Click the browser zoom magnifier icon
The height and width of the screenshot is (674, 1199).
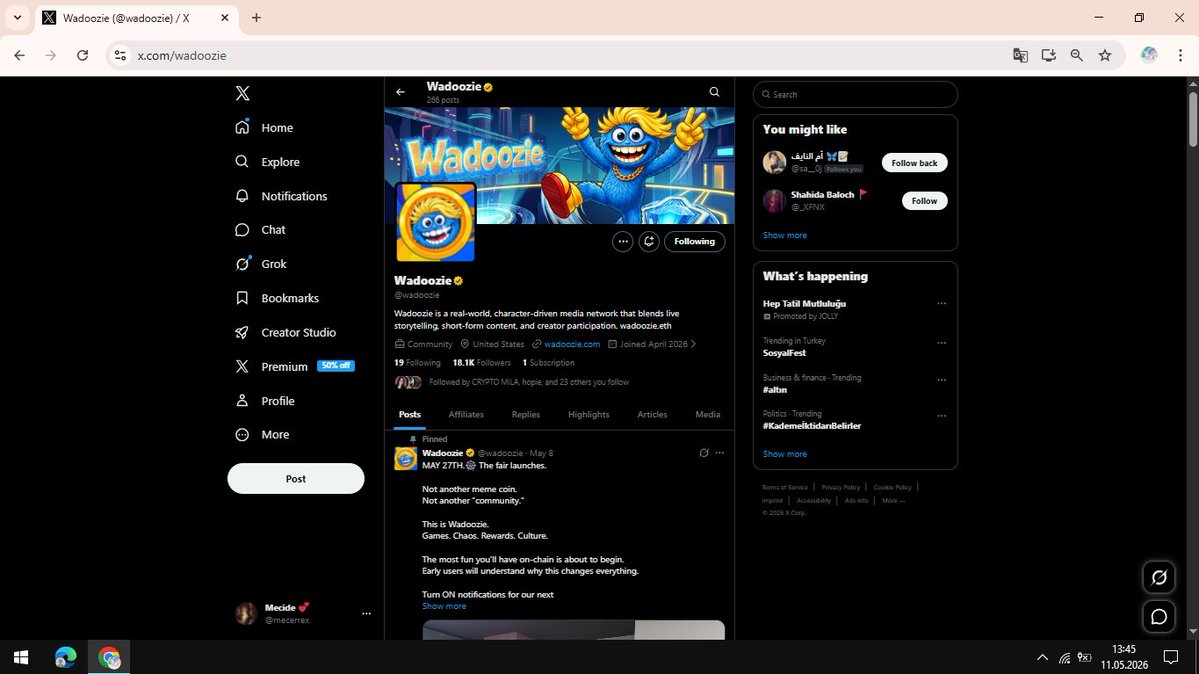pyautogui.click(x=1077, y=55)
